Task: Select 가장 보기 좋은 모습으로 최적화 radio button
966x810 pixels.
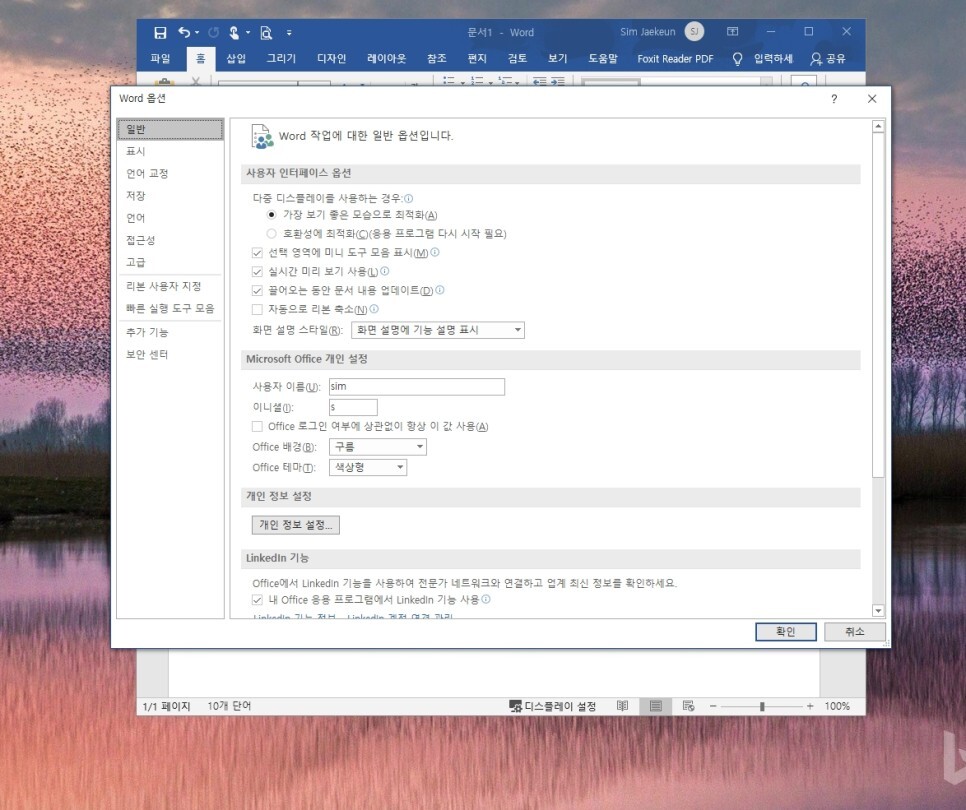Action: 271,215
